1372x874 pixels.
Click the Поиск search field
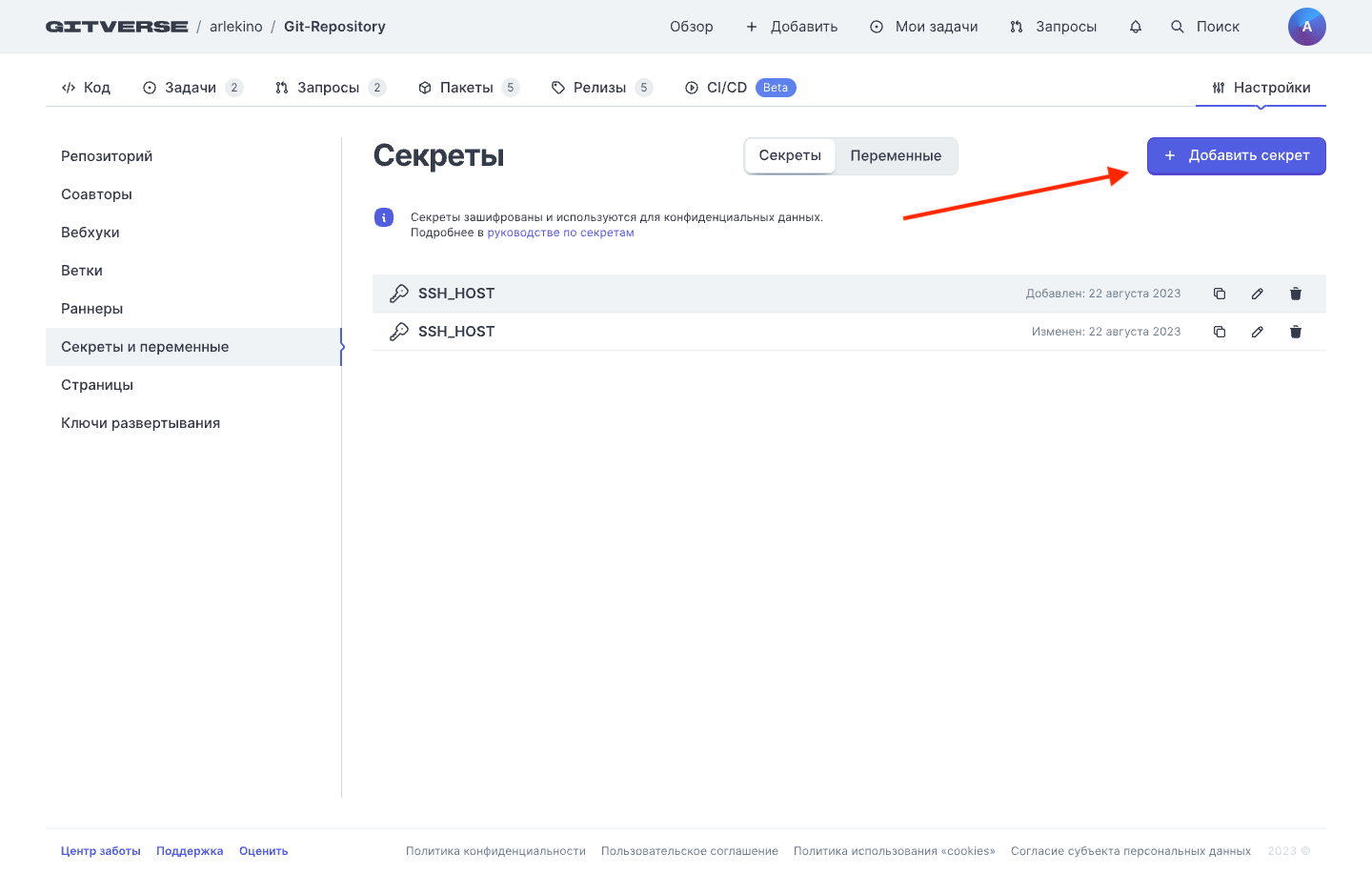point(1206,27)
